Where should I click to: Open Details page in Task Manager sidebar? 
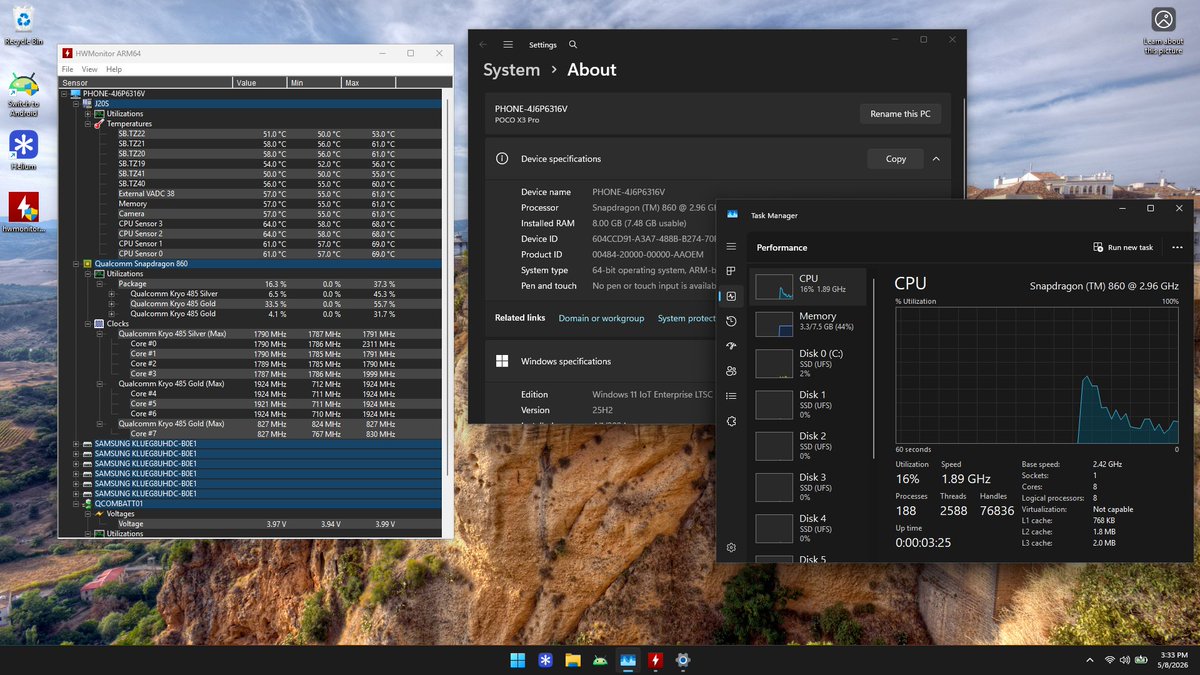tap(731, 396)
